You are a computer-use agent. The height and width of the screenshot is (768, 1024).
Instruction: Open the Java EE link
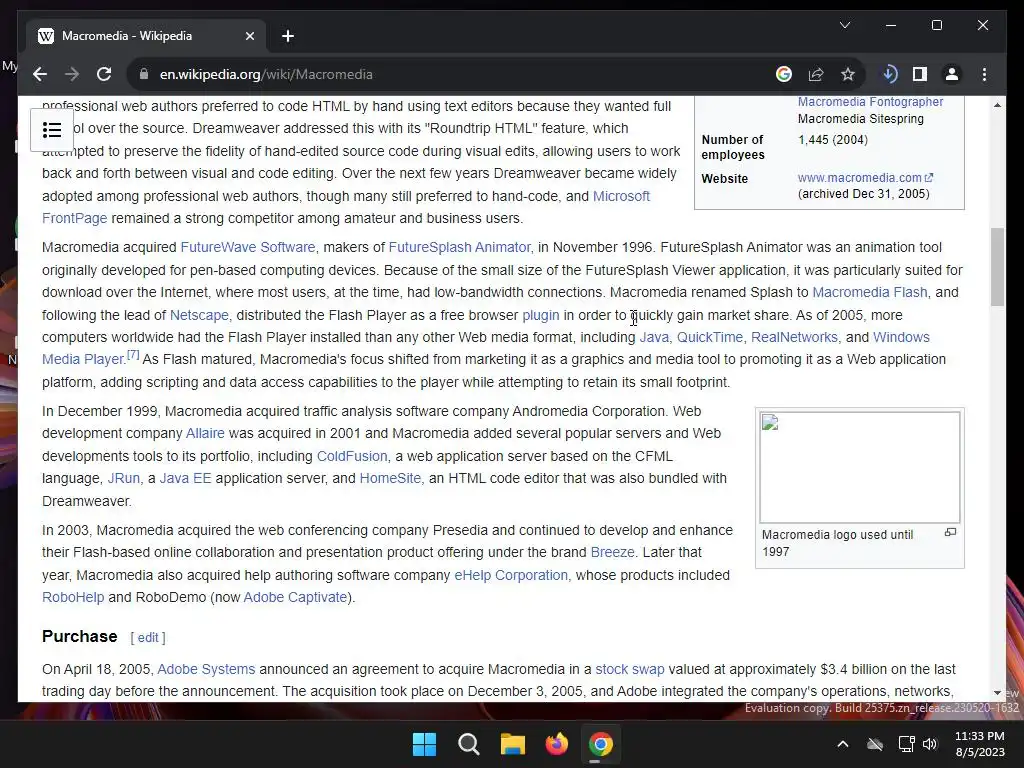[x=185, y=479]
